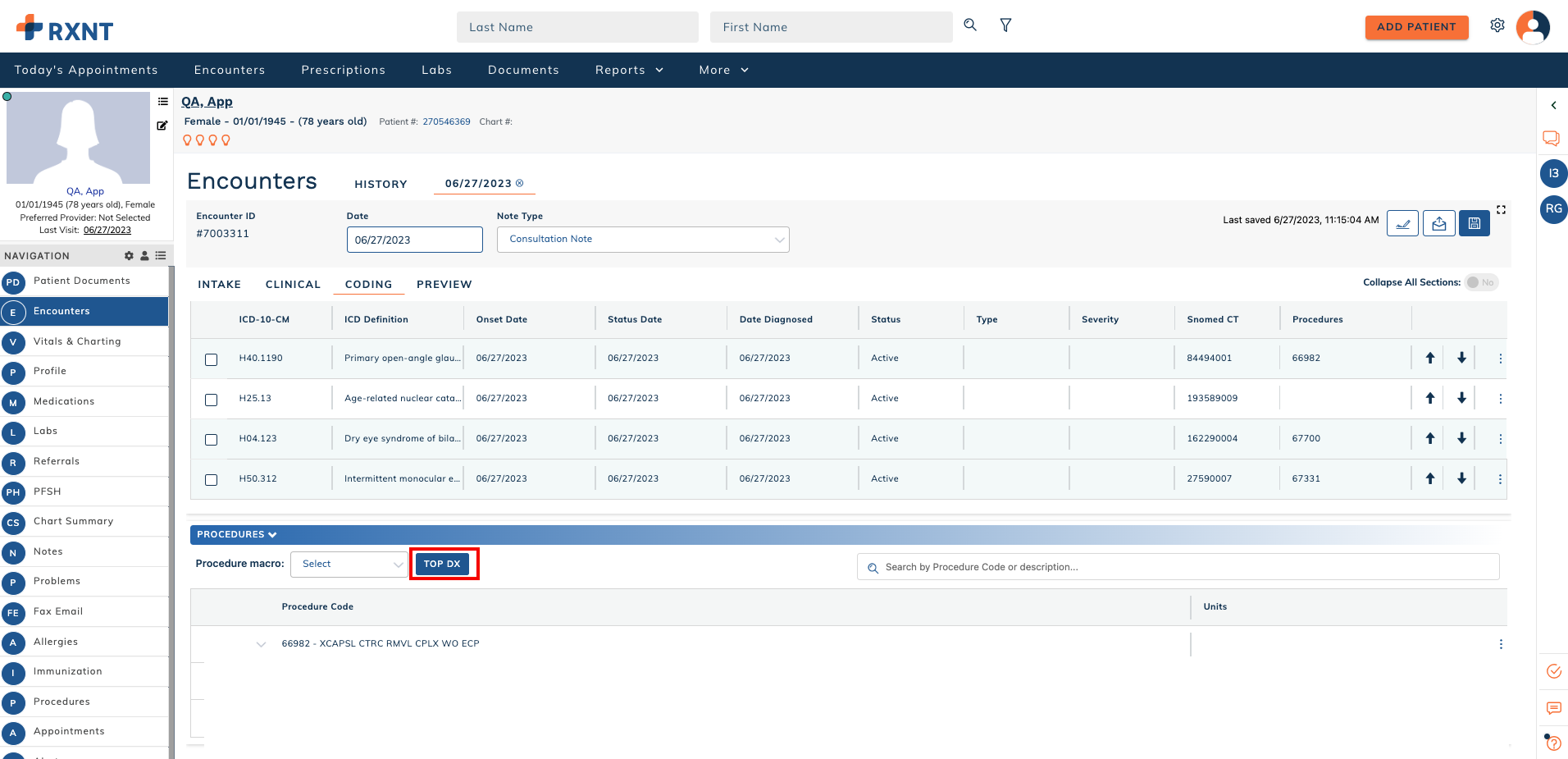The width and height of the screenshot is (1568, 759).
Task: Expand the encounter to fullscreen icon
Action: [1501, 209]
